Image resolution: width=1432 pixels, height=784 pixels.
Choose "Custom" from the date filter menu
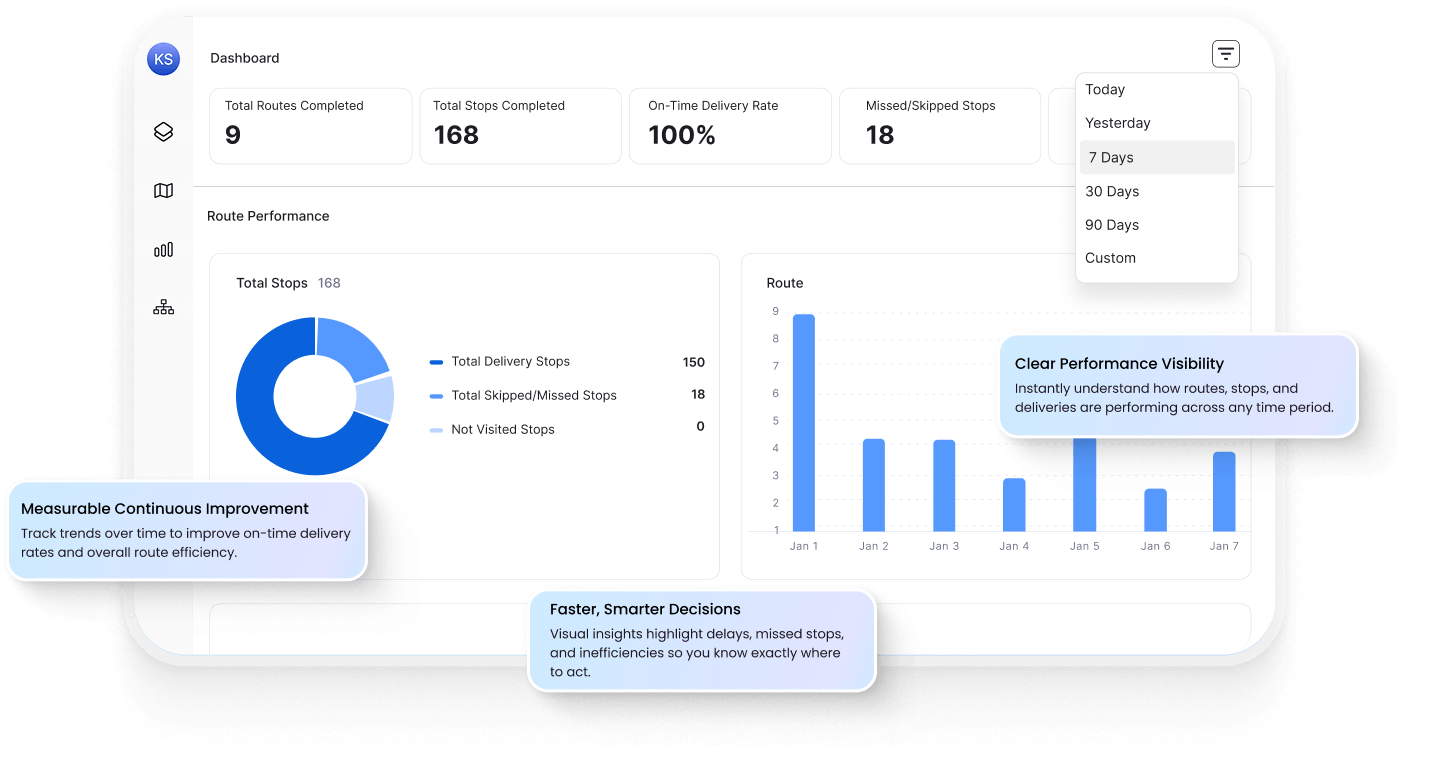[x=1110, y=257]
